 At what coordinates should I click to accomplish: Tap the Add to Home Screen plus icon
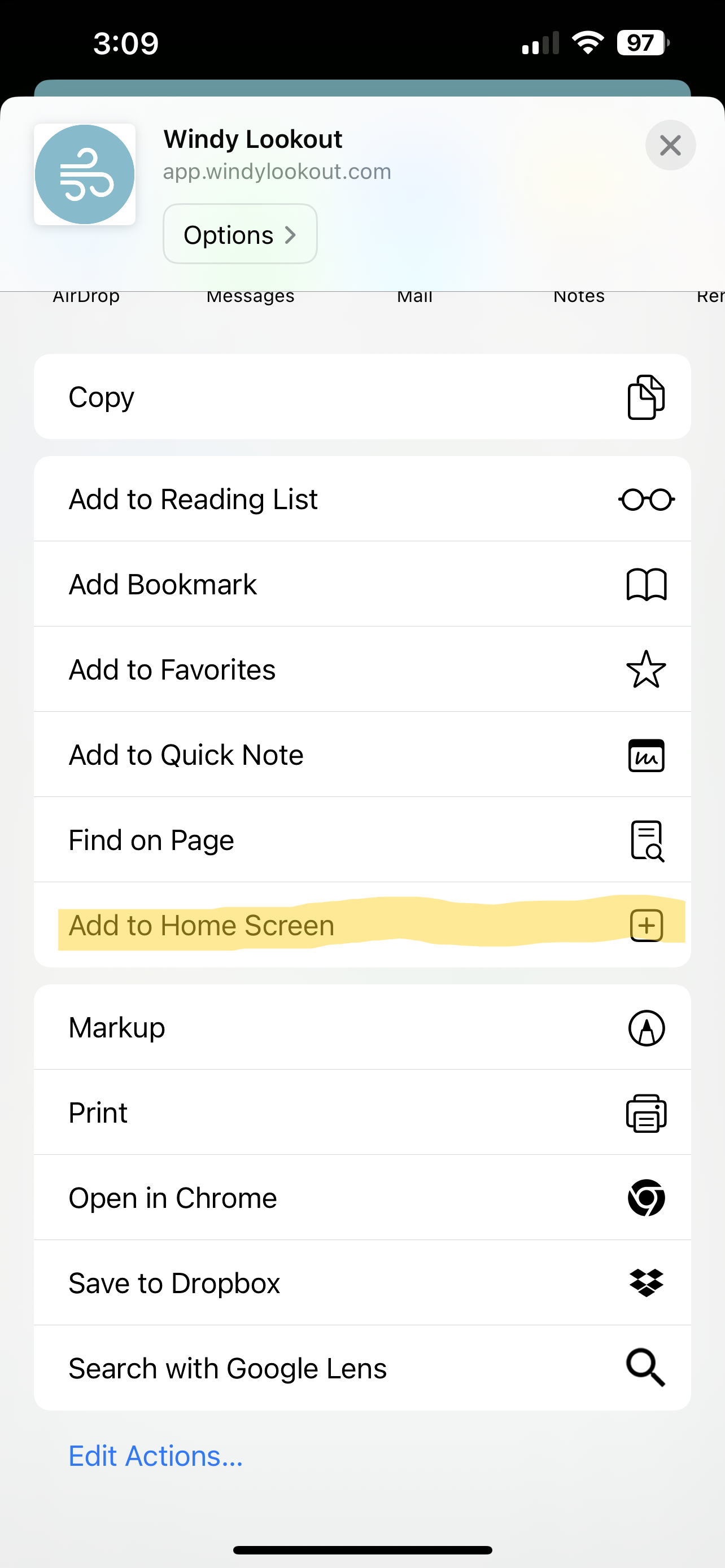646,926
